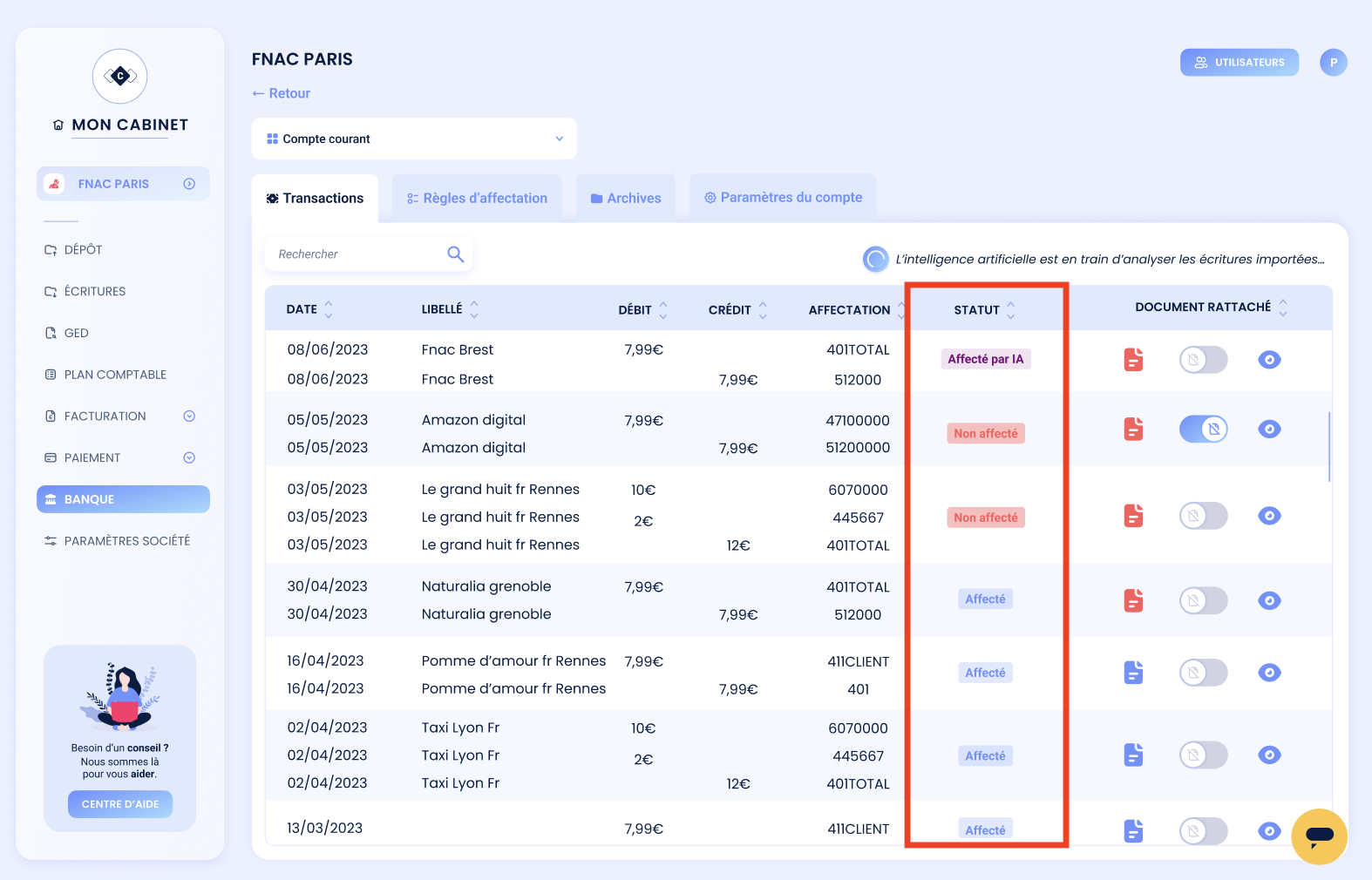This screenshot has width=1372, height=880.
Task: Open the red document for Le grand huit
Action: point(1133,516)
